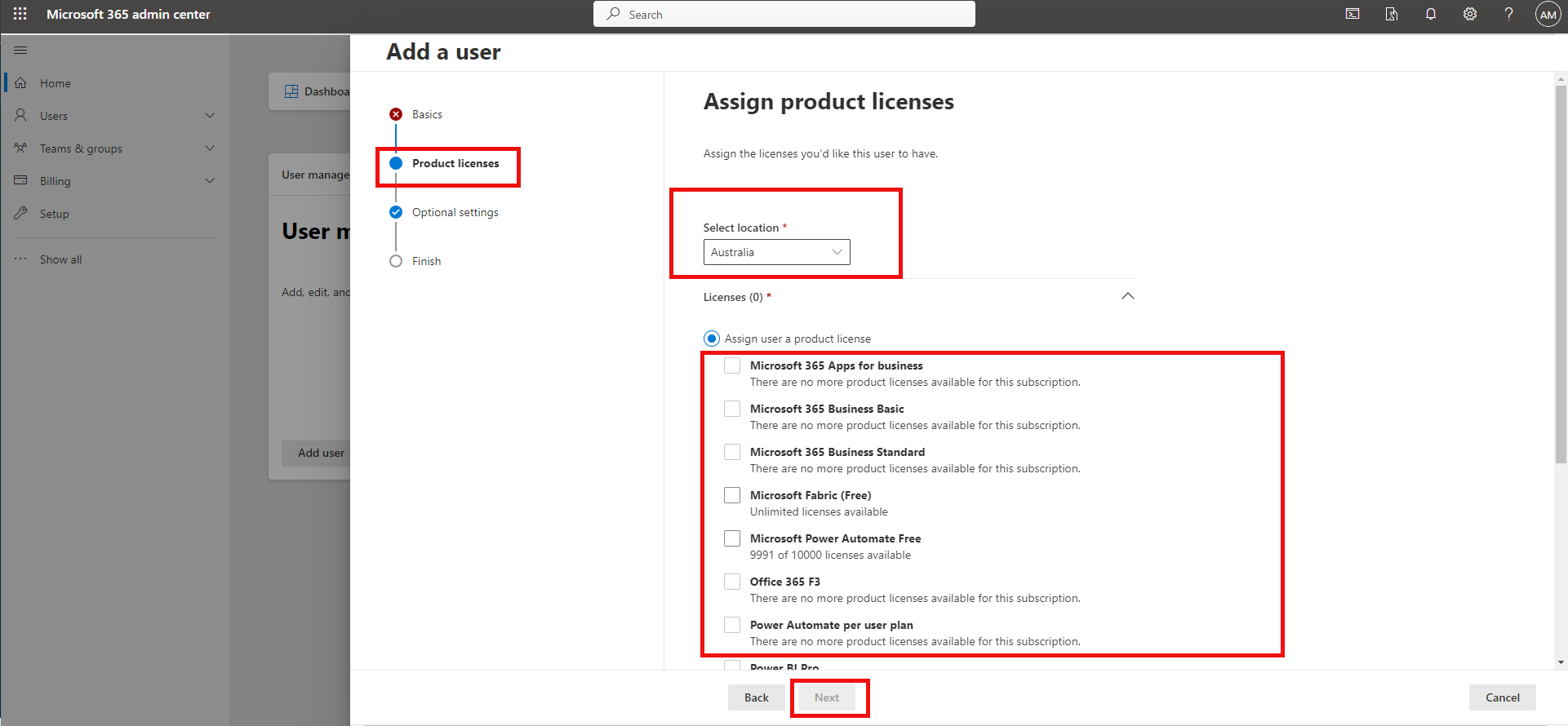Check Office 365 F3 license
This screenshot has height=726, width=1568.
[x=732, y=582]
